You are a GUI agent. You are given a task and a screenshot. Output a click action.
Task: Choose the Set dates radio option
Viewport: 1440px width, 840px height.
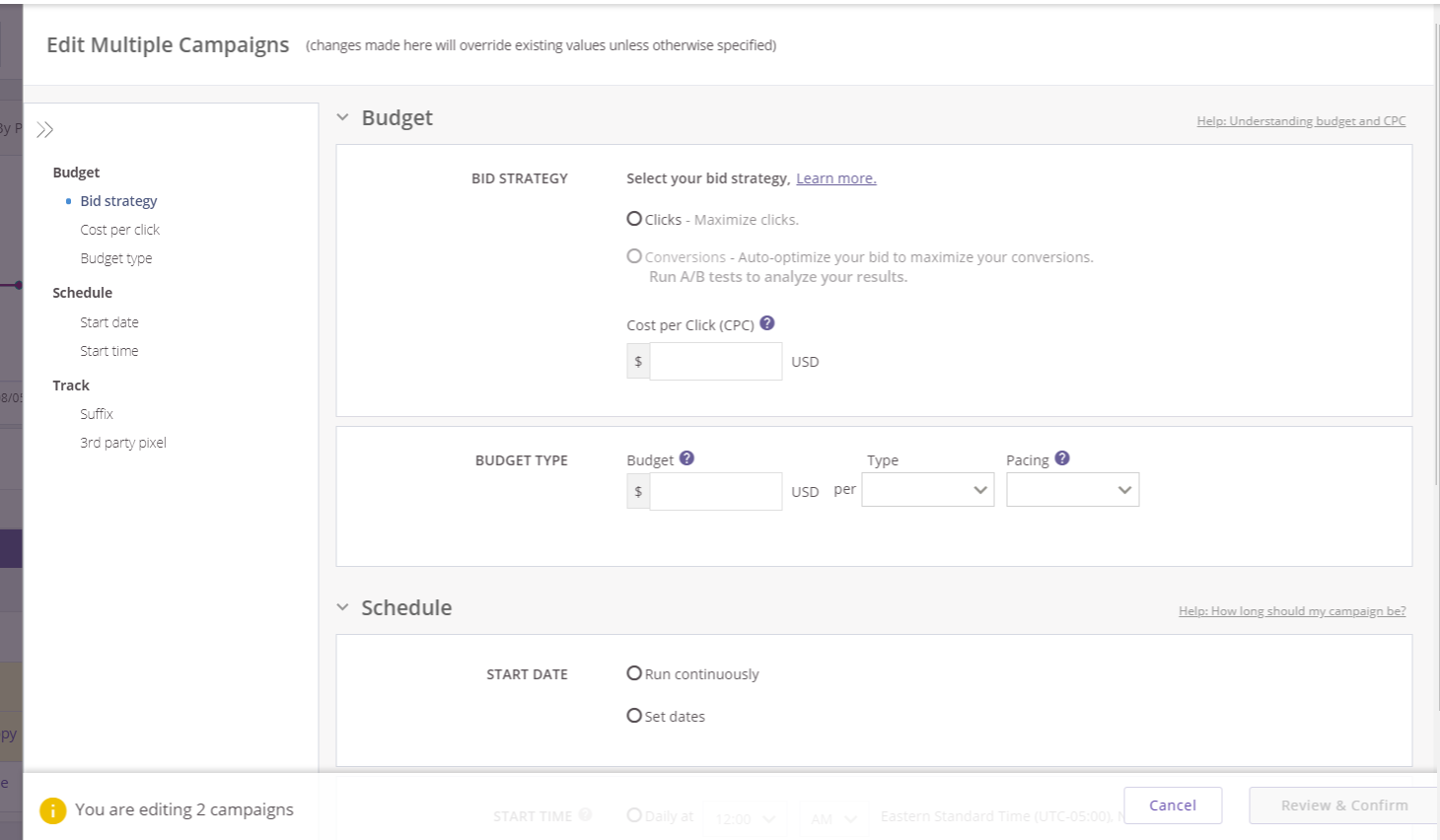[634, 716]
